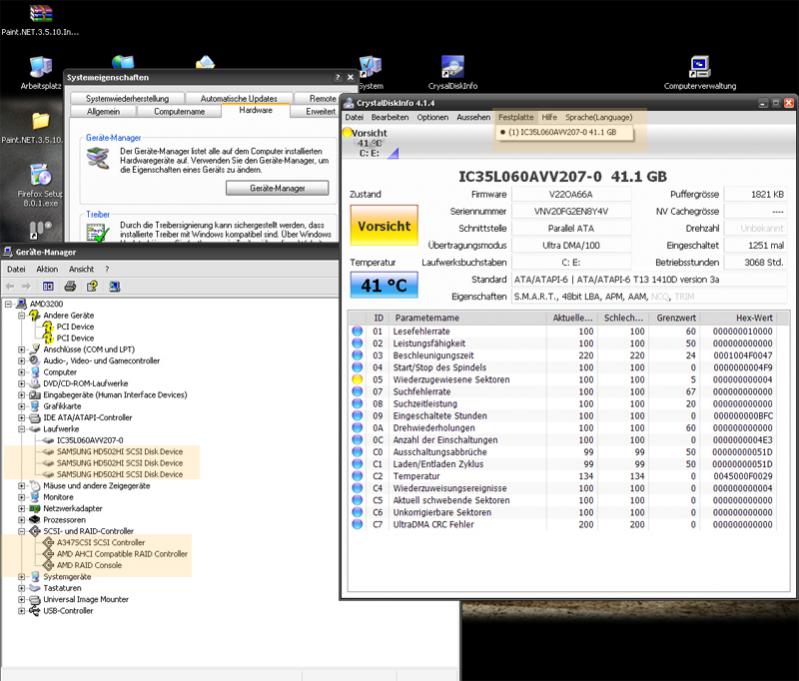
Task: Click the Firmware value field V22OA66A
Action: tap(571, 194)
